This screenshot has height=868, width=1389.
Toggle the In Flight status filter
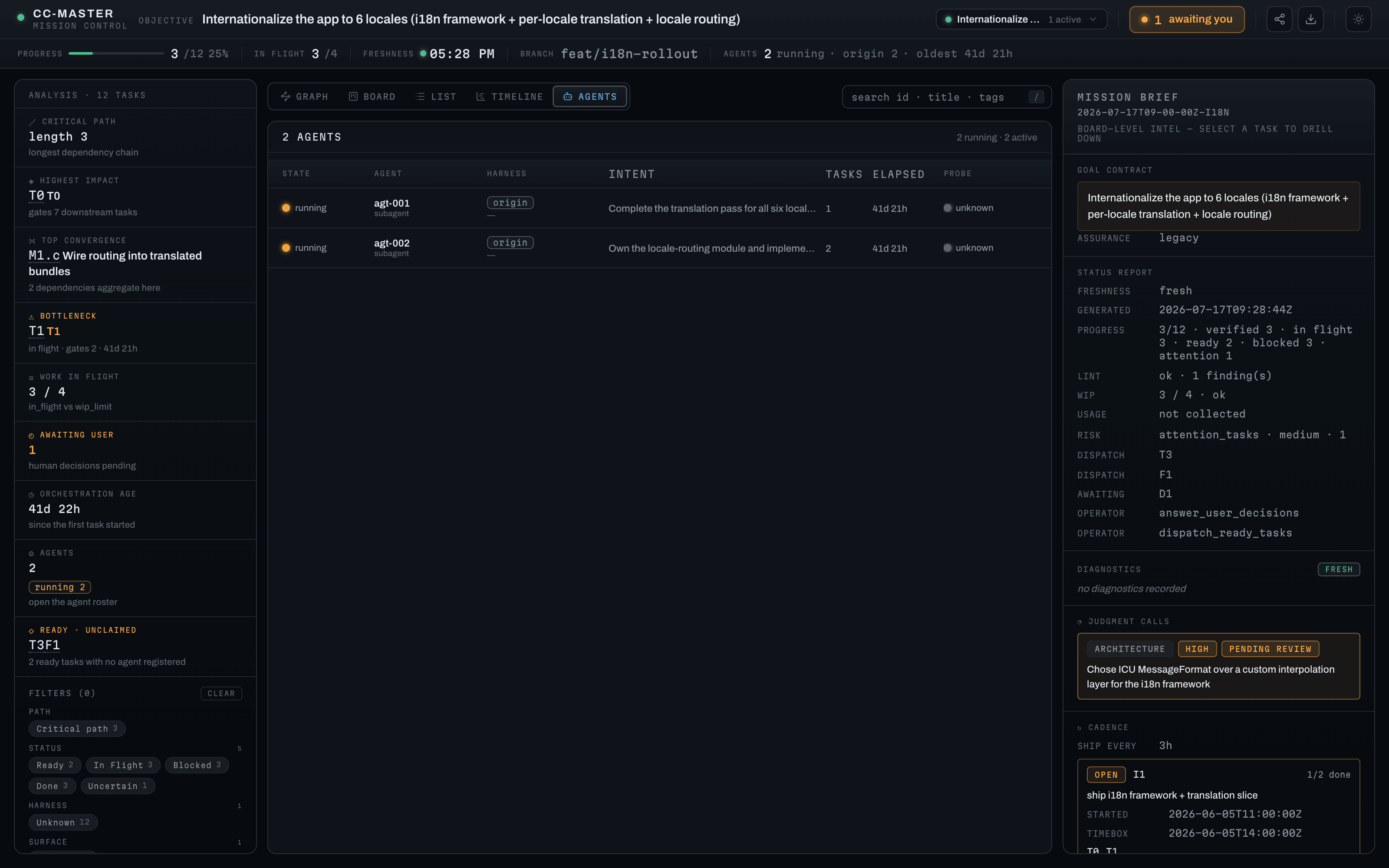(x=123, y=765)
